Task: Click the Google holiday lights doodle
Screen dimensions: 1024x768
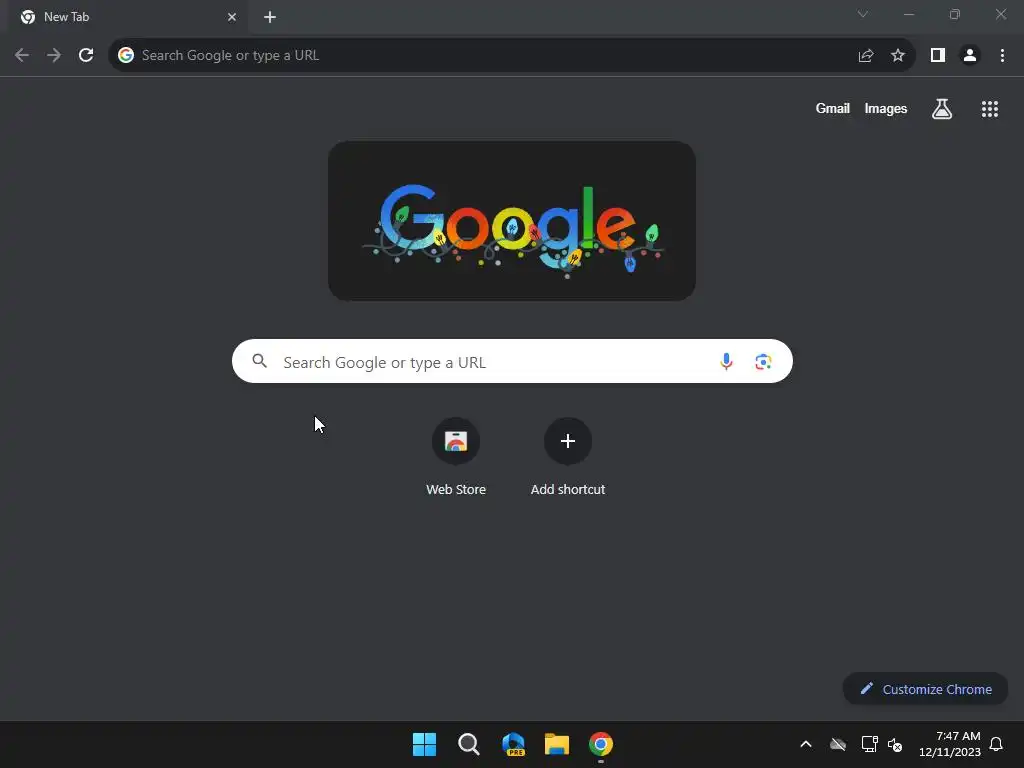Action: [512, 221]
